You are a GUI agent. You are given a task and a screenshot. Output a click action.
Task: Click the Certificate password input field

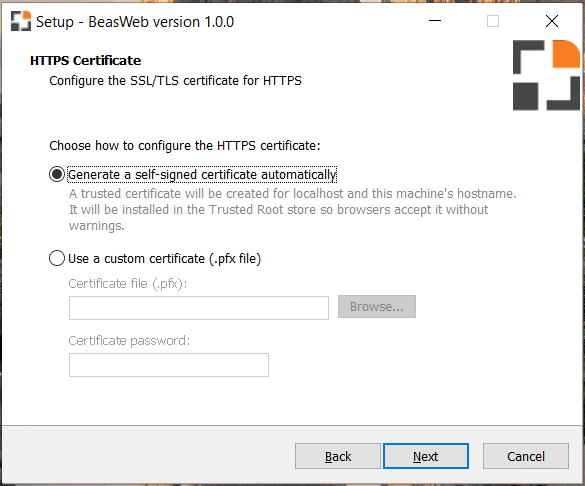169,365
